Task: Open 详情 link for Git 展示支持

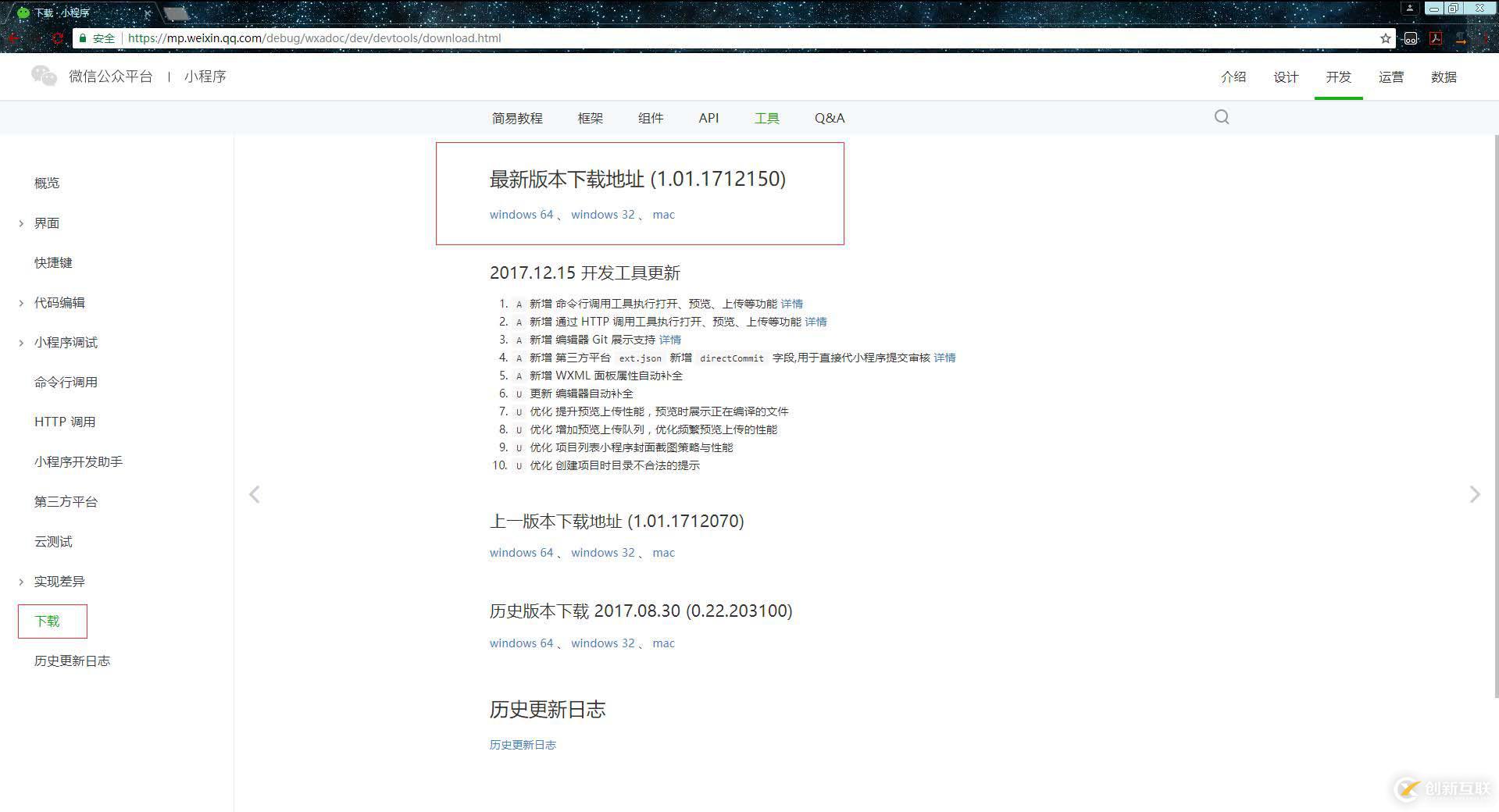Action: [669, 340]
